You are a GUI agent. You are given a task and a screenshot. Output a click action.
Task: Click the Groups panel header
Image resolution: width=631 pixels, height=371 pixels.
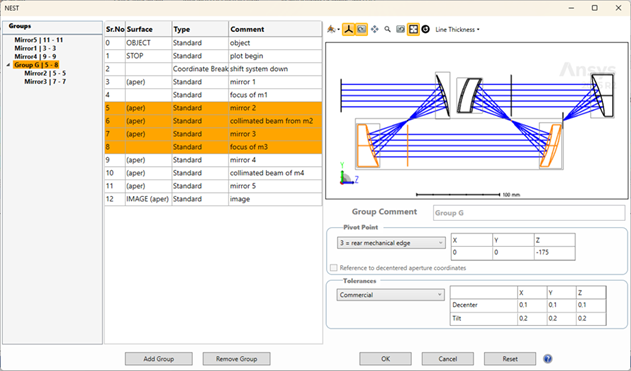(x=52, y=27)
